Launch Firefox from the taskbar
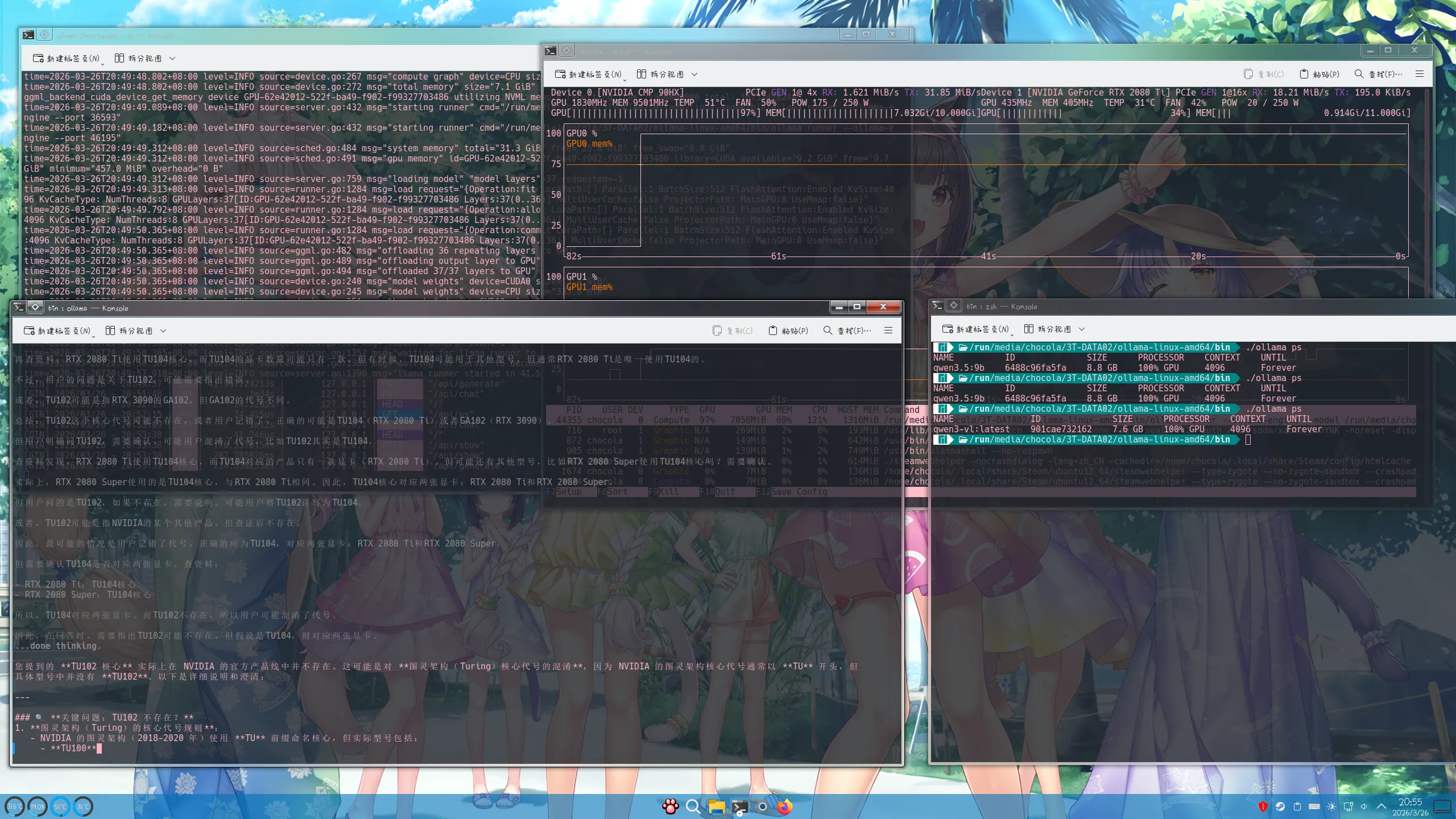1456x819 pixels. (x=785, y=806)
